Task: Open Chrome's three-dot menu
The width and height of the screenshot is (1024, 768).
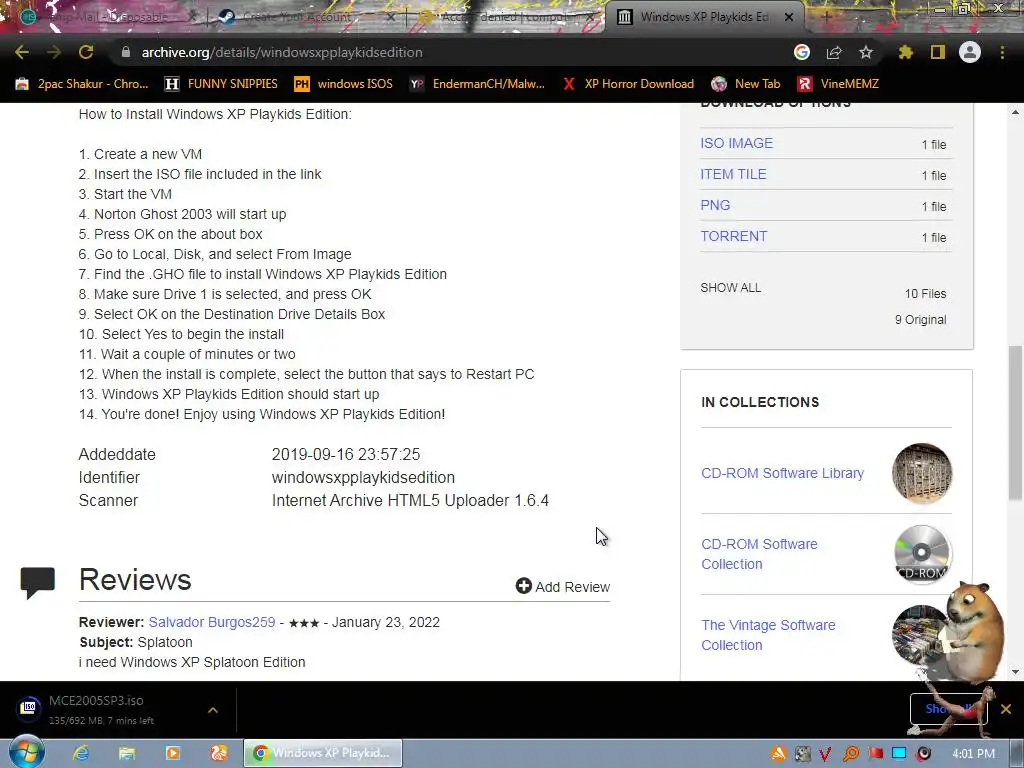Action: pyautogui.click(x=1002, y=52)
